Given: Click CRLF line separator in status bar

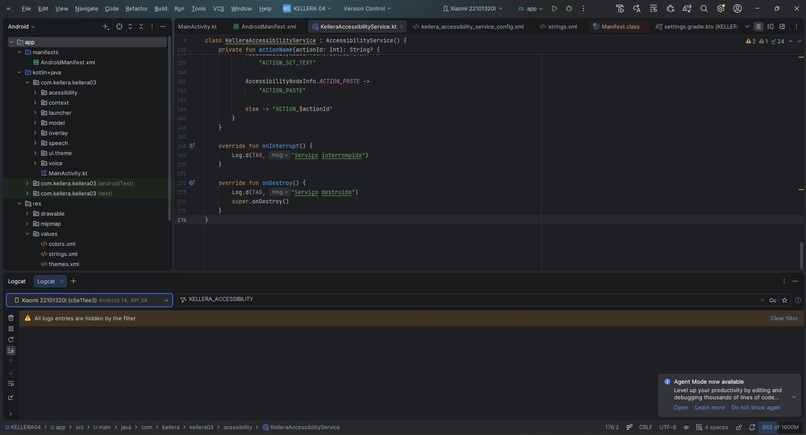Looking at the screenshot, I should pos(646,427).
